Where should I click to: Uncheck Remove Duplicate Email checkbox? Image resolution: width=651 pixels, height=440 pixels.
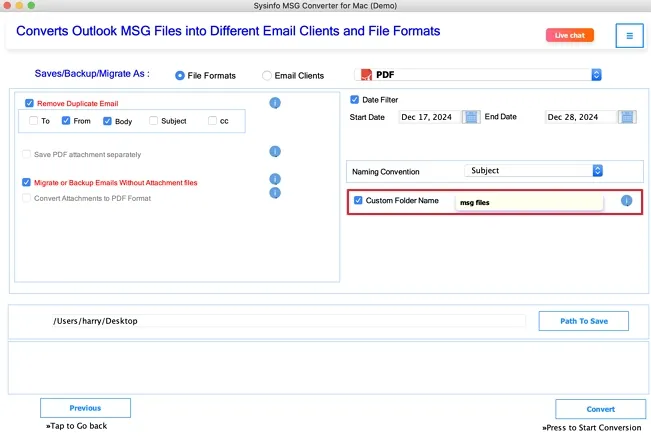(x=29, y=103)
